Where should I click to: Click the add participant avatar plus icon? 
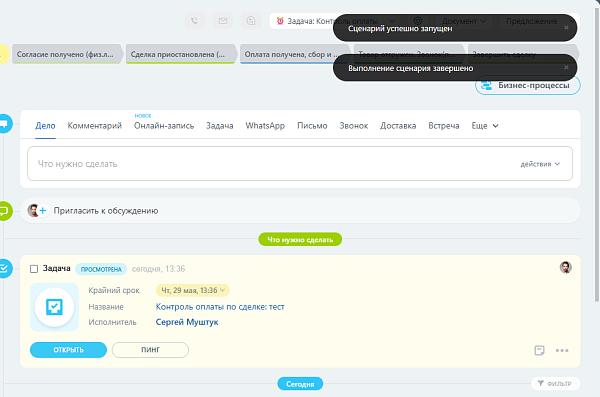[38, 211]
